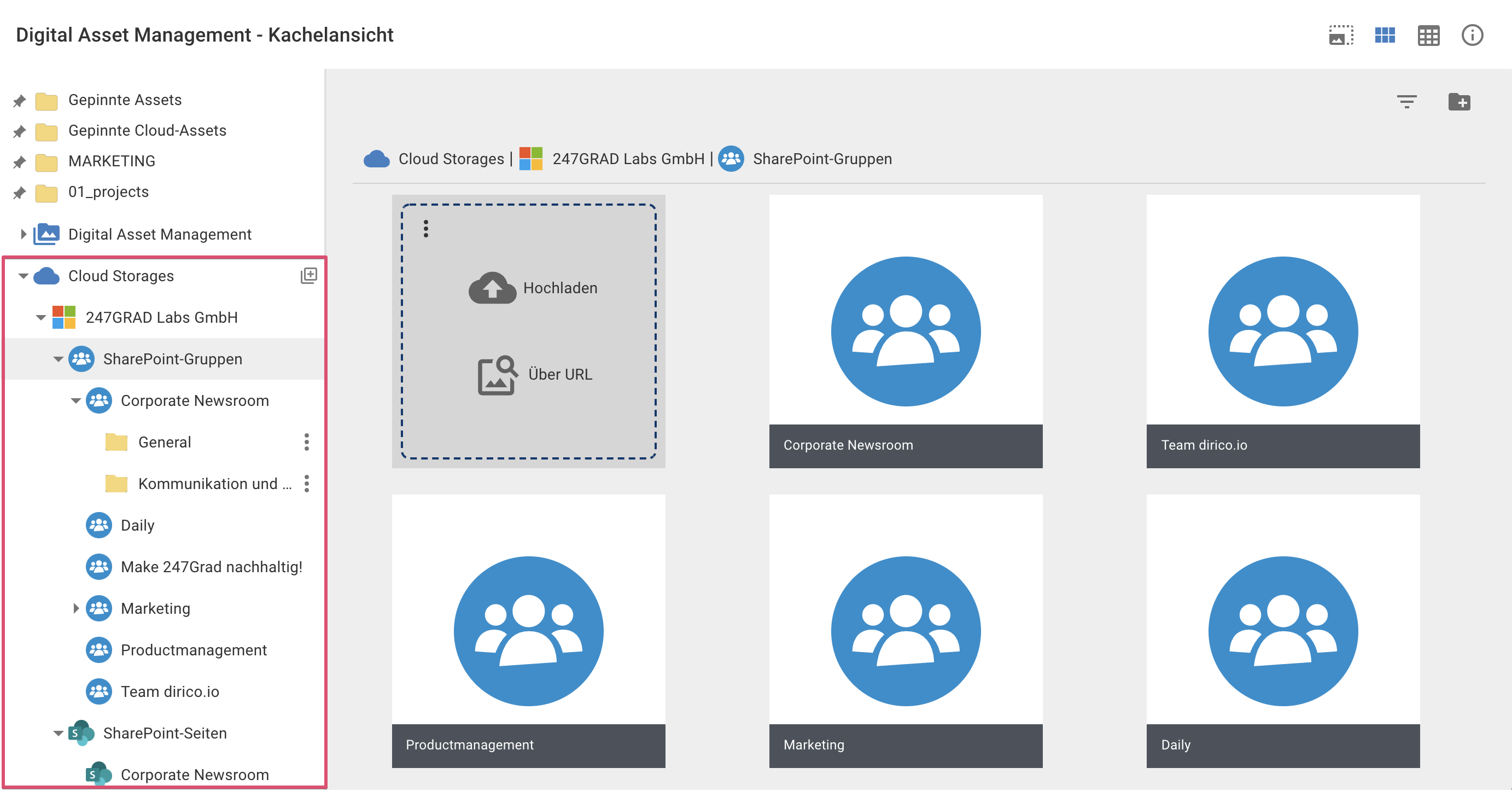Click the SharePoint-Seiten icon in the tree
Screen dimensions: 1512x791
(x=81, y=734)
